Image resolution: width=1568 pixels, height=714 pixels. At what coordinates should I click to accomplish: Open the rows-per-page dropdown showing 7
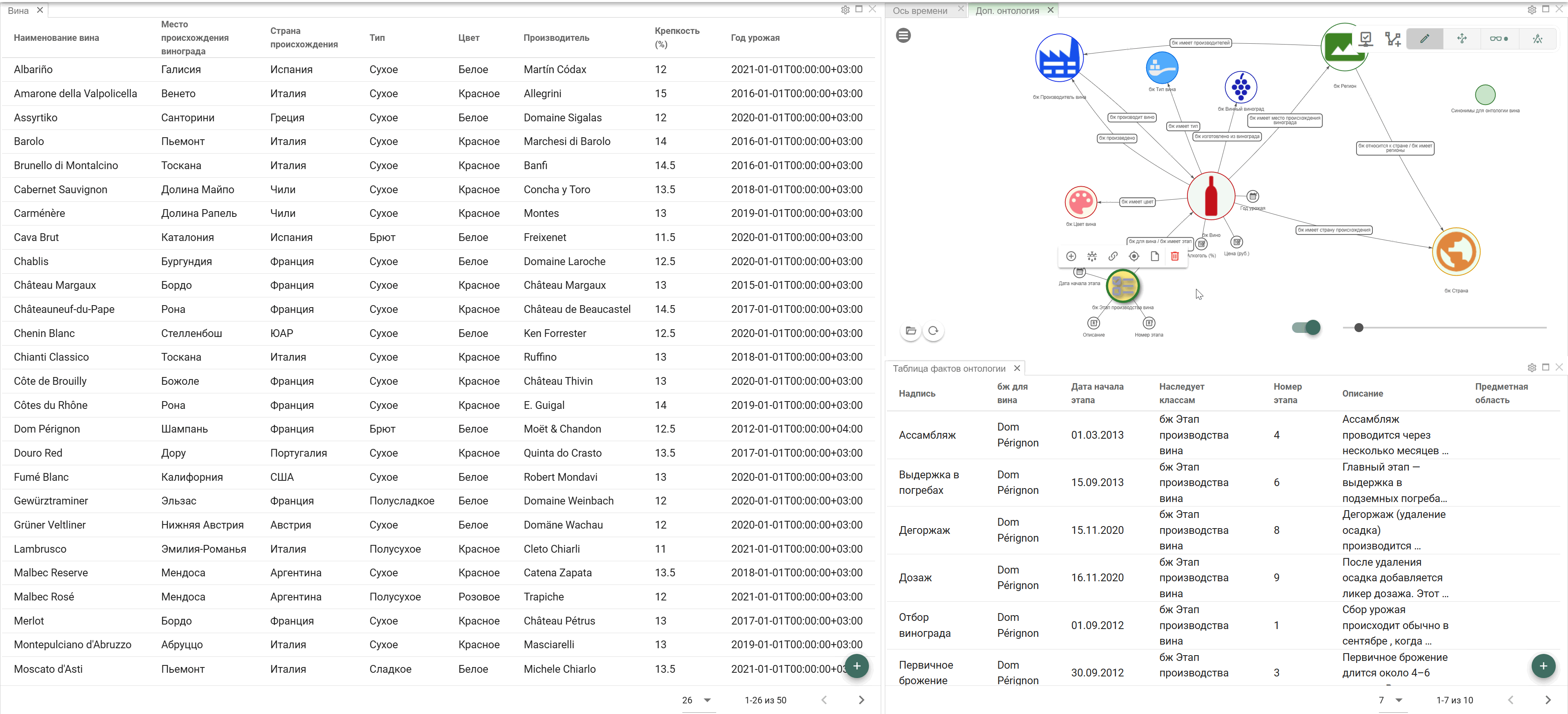click(x=1392, y=700)
